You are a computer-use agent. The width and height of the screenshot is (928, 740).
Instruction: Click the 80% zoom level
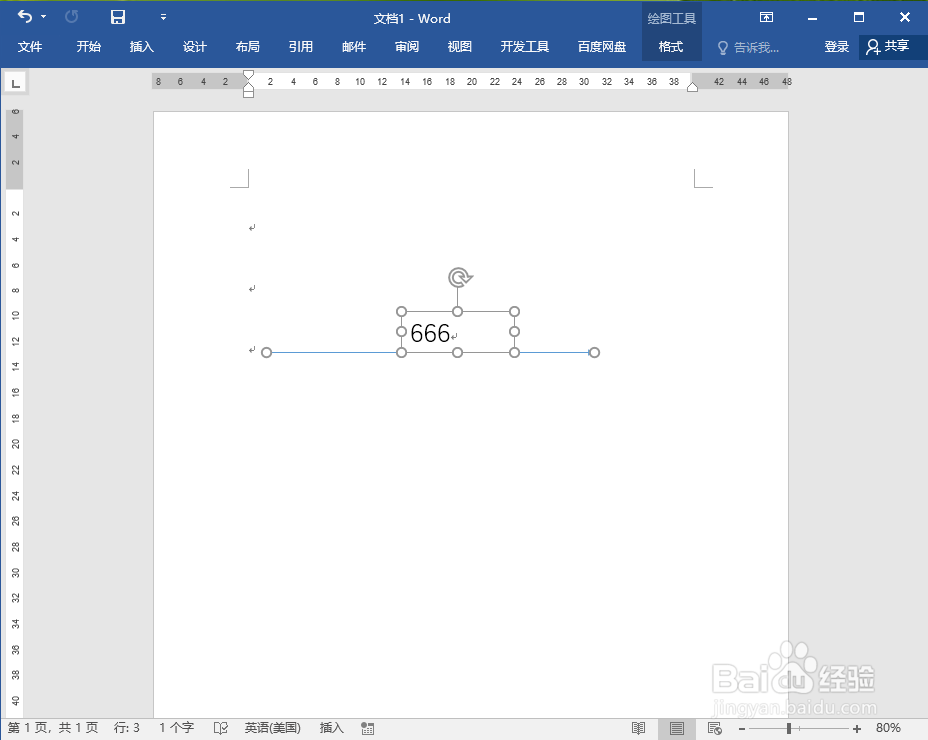click(x=888, y=728)
